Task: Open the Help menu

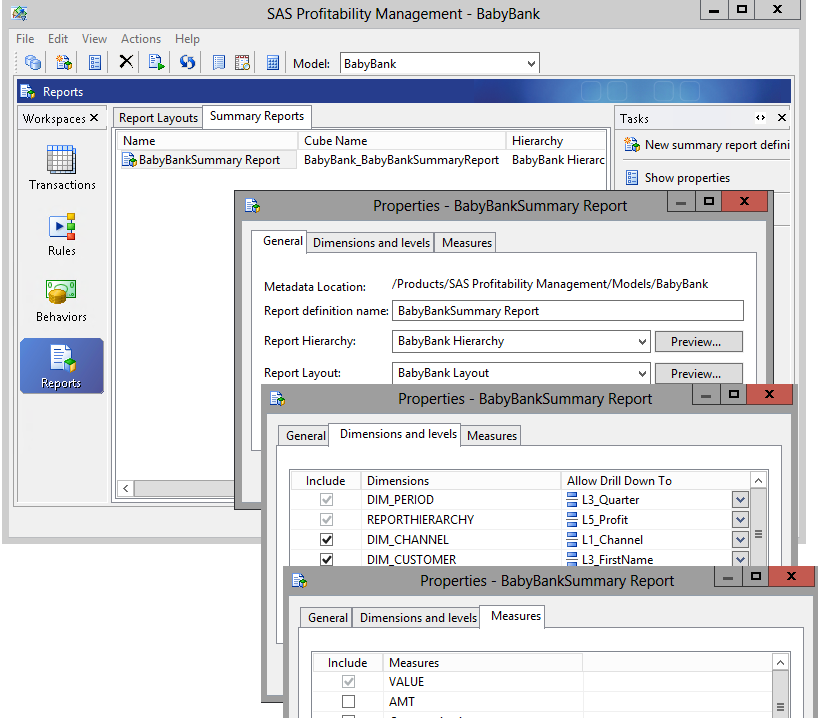Action: (187, 39)
